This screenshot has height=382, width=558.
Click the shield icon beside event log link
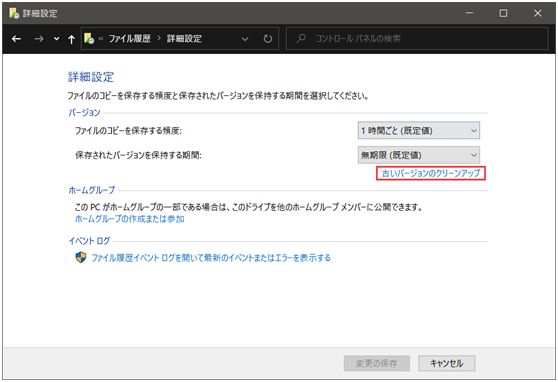click(81, 257)
